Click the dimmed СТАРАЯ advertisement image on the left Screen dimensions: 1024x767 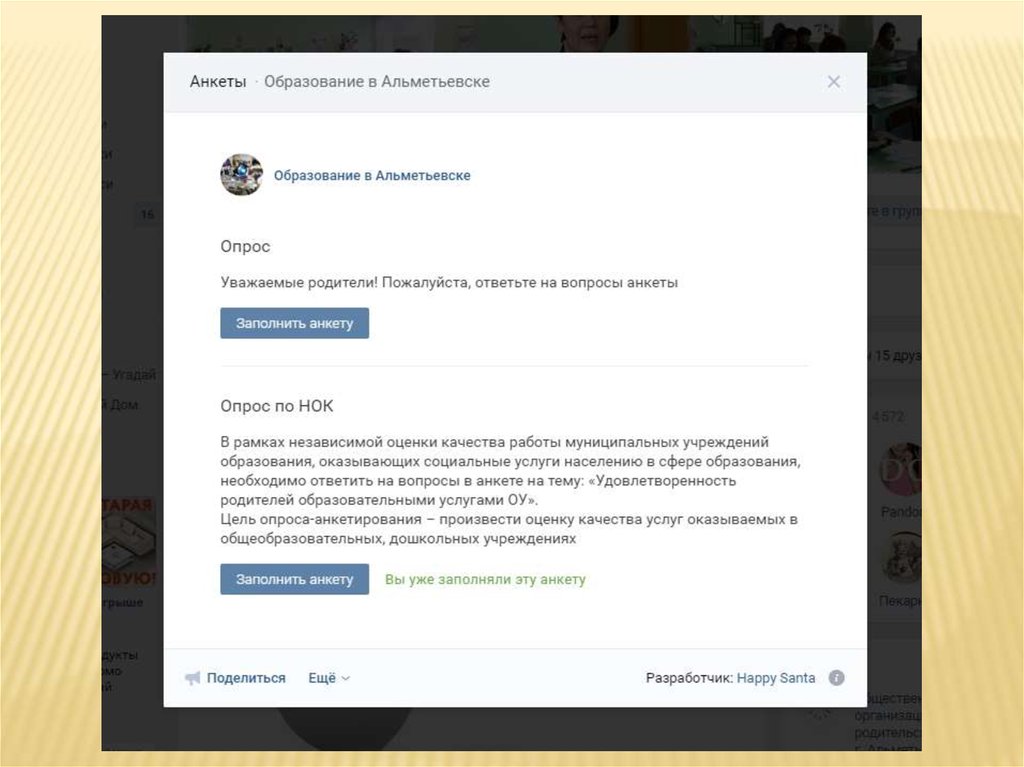[x=129, y=542]
